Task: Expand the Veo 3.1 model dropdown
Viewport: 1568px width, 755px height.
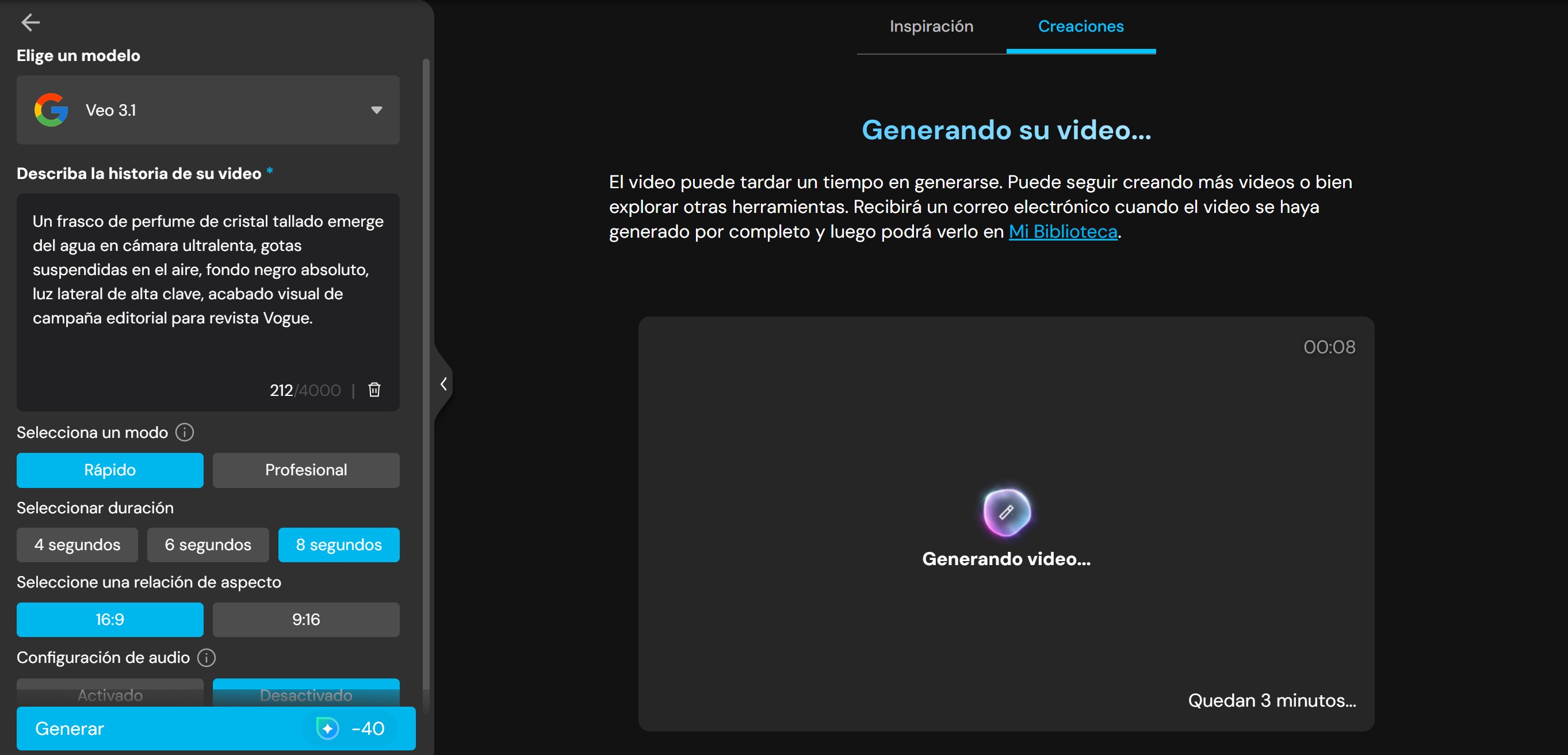Action: (376, 109)
